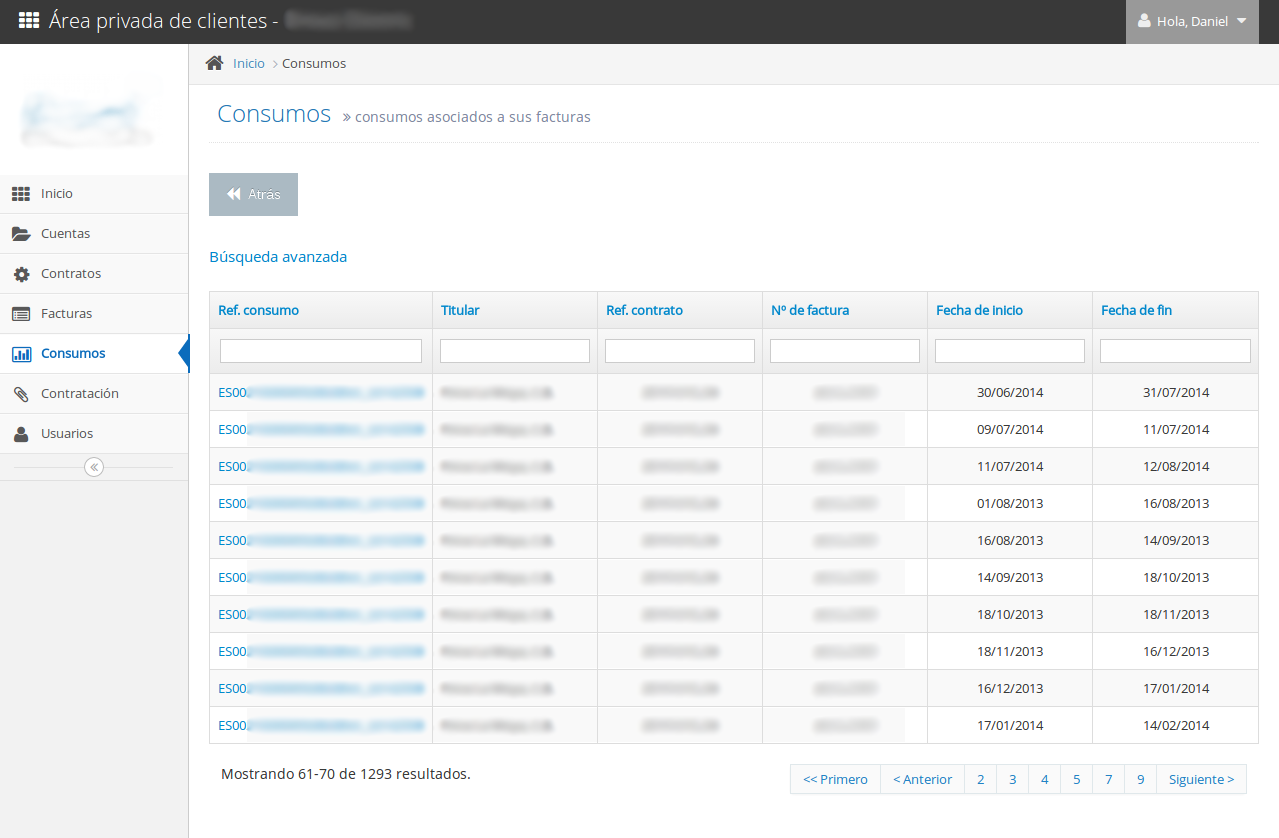Collapse the sidebar with the double-chevron button
Viewport: 1279px width, 838px height.
point(94,467)
